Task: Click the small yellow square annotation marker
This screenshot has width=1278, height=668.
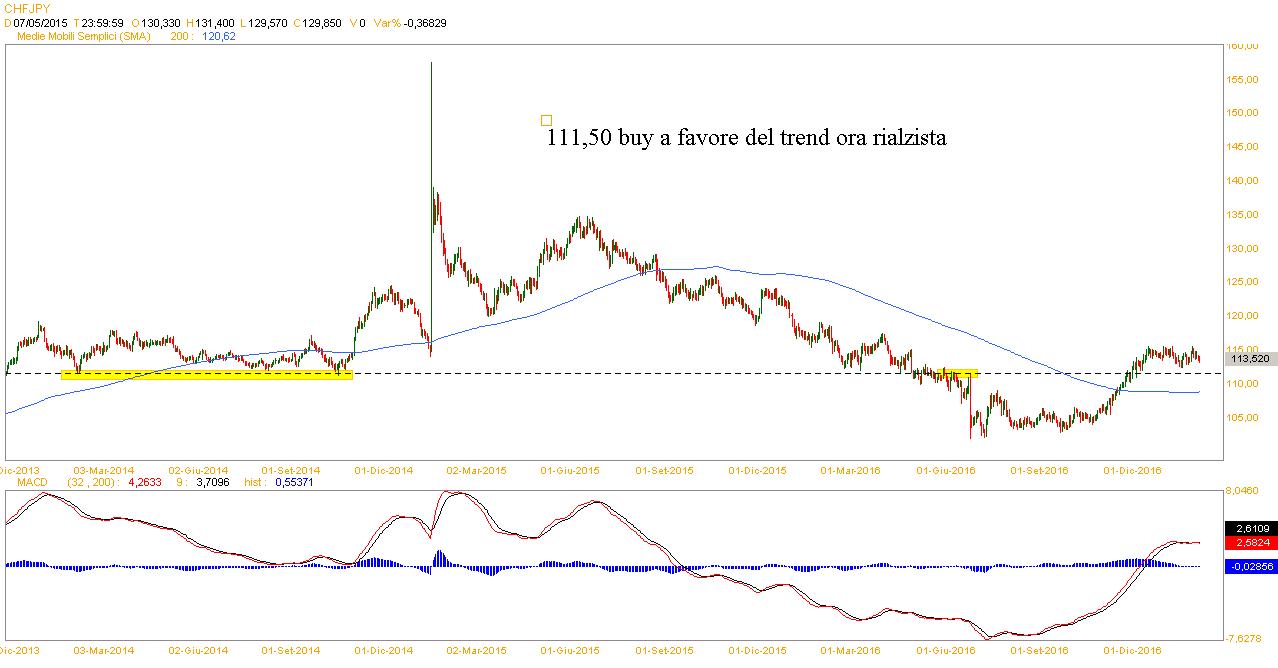Action: pyautogui.click(x=546, y=120)
